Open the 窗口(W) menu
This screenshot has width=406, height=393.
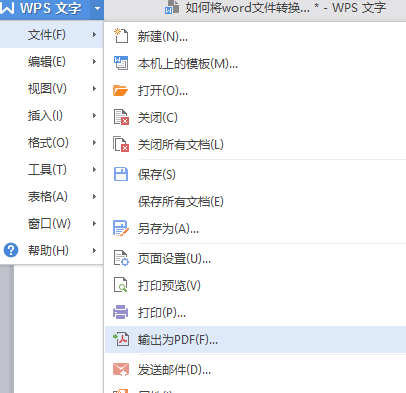coord(51,223)
